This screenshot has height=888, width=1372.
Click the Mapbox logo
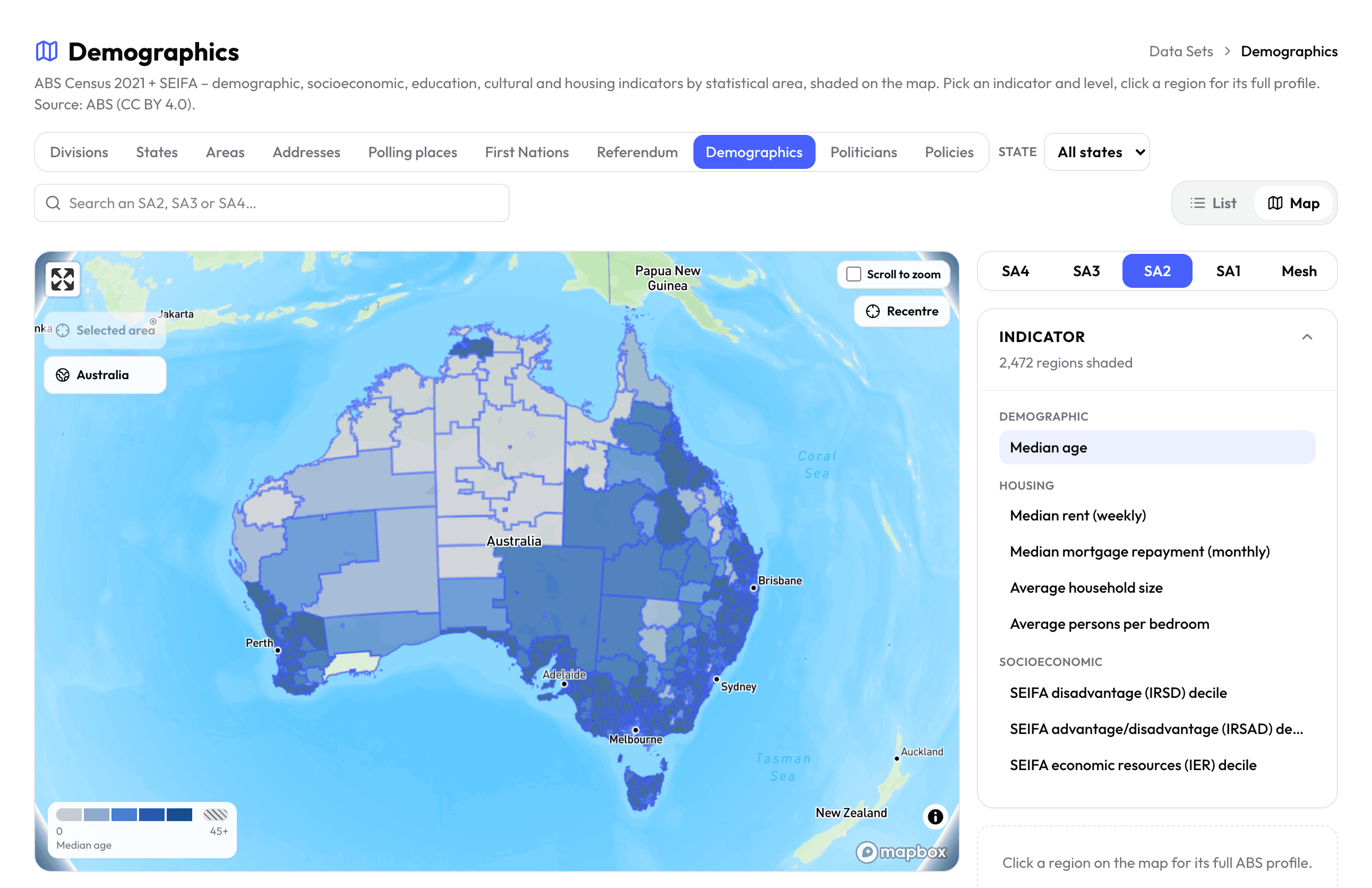click(x=901, y=852)
